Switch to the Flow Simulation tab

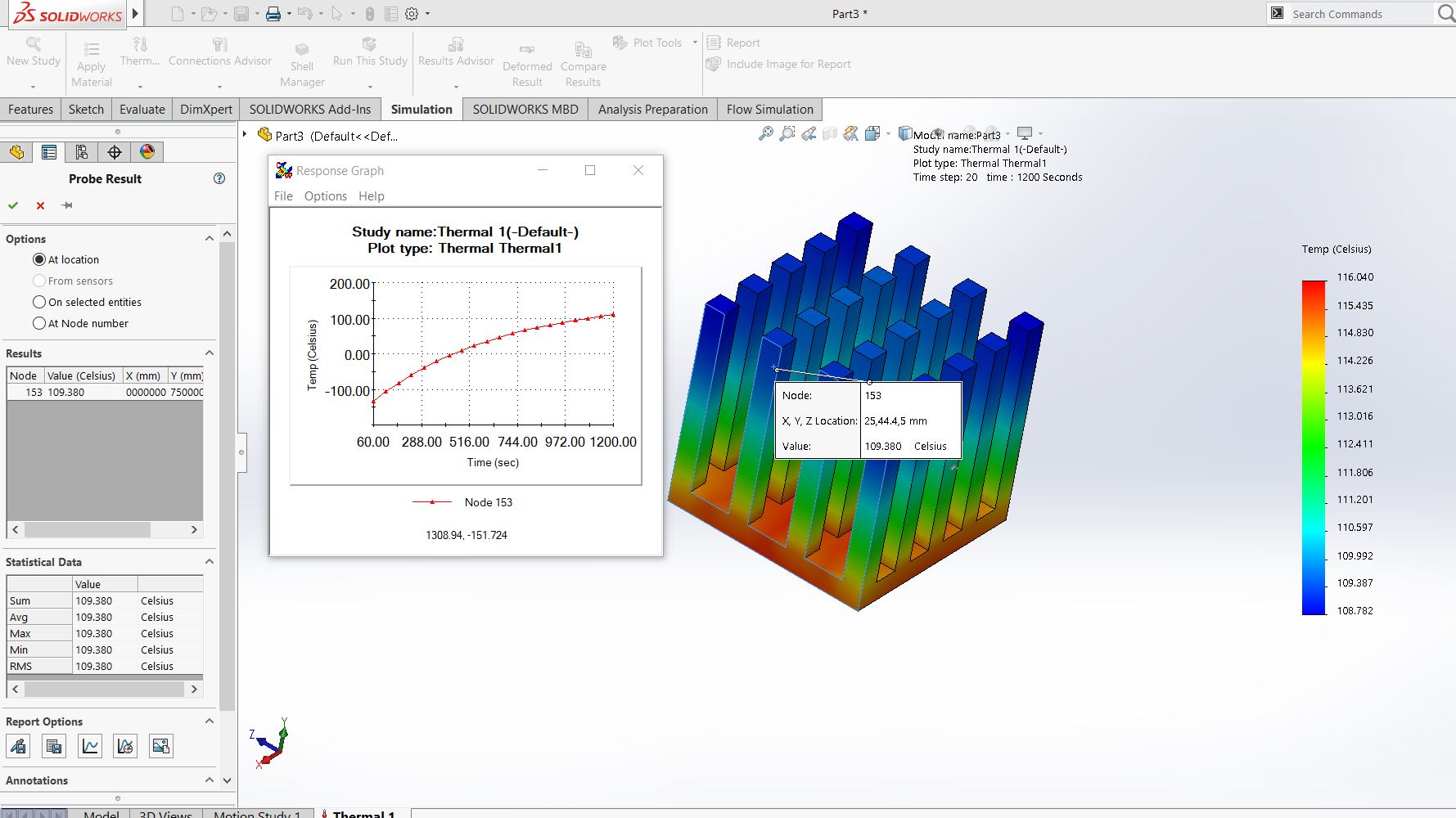770,110
